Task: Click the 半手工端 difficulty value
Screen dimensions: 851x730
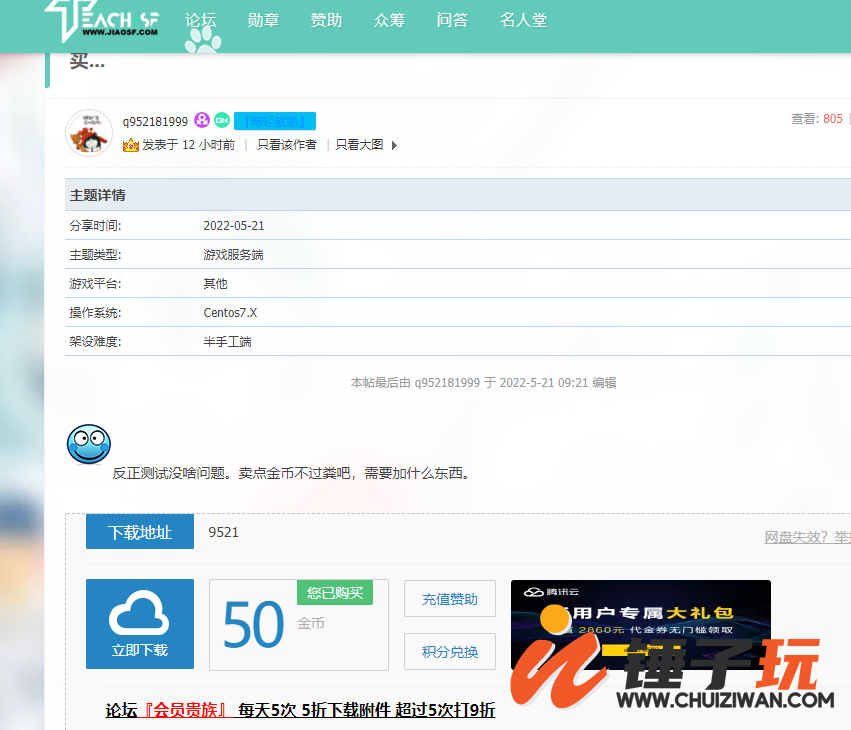Action: (227, 342)
